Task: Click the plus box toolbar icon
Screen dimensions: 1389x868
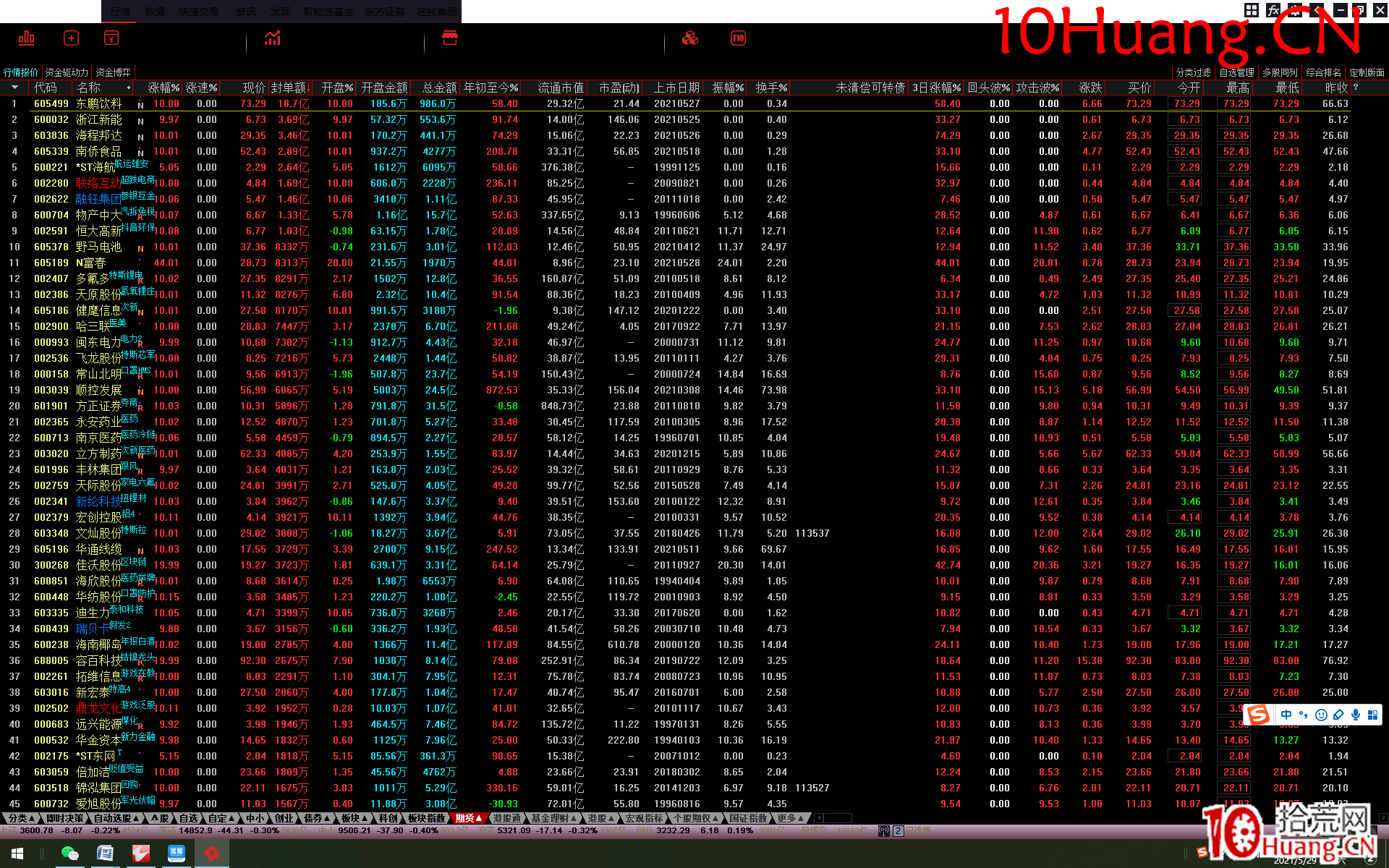Action: point(71,38)
